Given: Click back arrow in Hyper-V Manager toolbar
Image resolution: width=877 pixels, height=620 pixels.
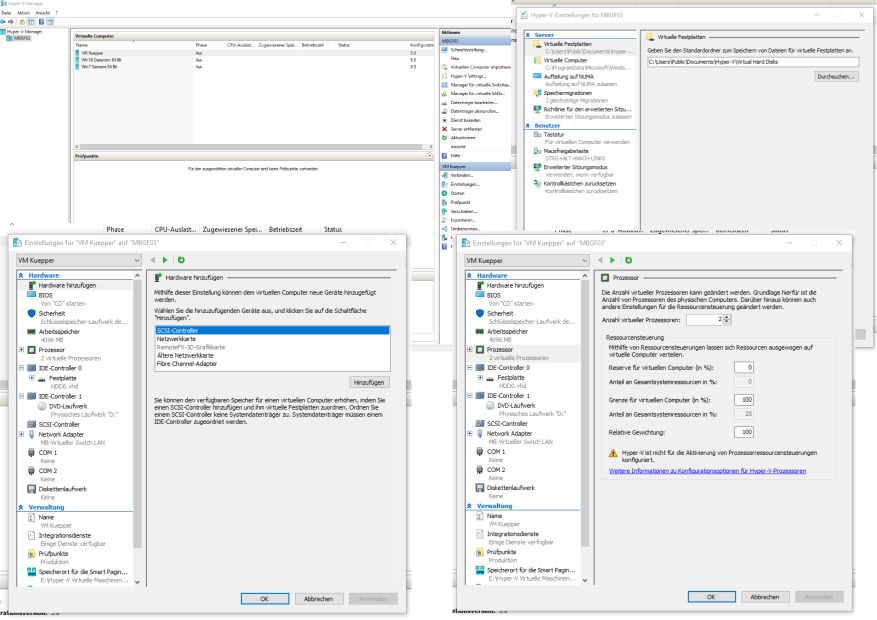Looking at the screenshot, I should click(4, 22).
